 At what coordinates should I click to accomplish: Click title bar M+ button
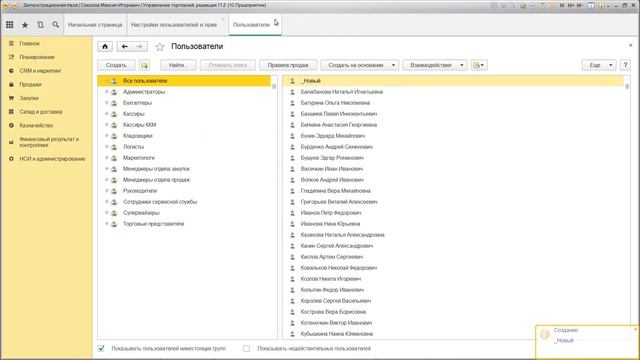[x=571, y=5]
